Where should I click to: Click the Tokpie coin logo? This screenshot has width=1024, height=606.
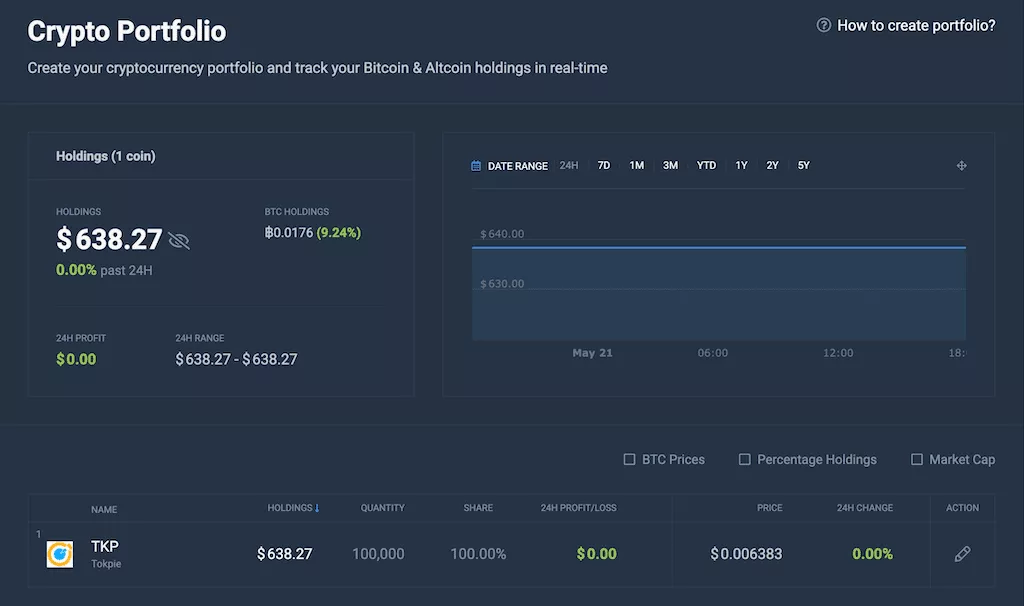59,554
